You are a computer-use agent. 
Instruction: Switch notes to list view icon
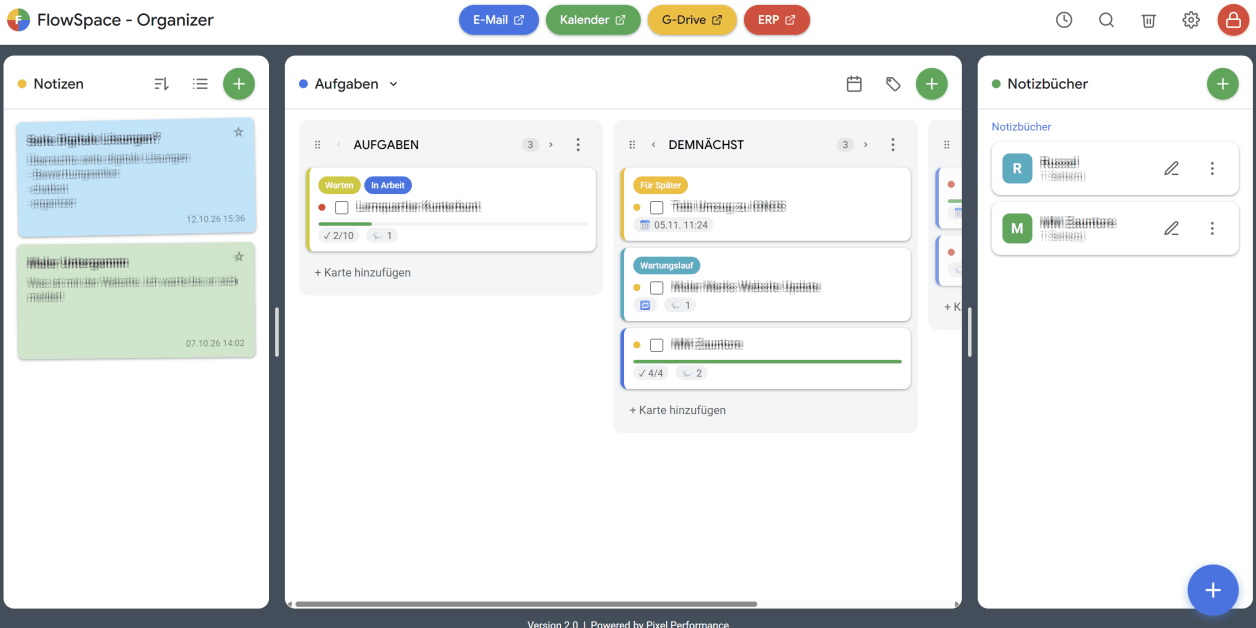click(x=200, y=84)
